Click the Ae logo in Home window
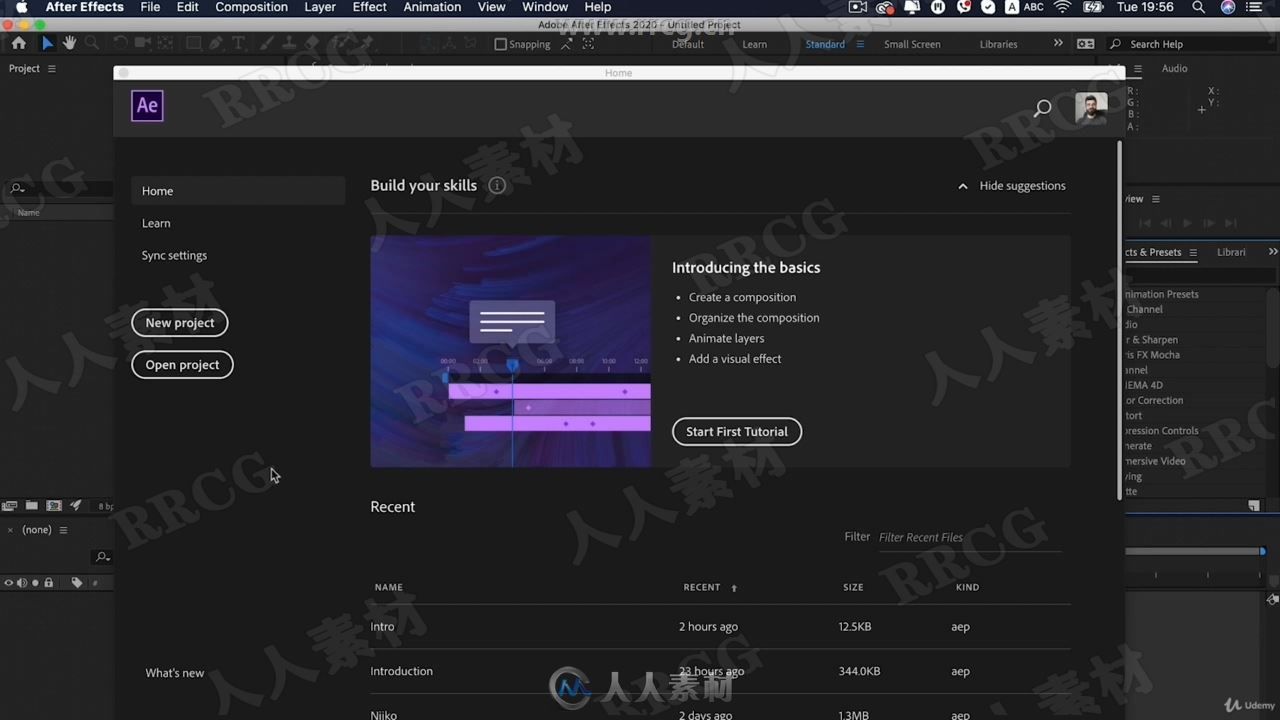The image size is (1280, 720). click(147, 105)
